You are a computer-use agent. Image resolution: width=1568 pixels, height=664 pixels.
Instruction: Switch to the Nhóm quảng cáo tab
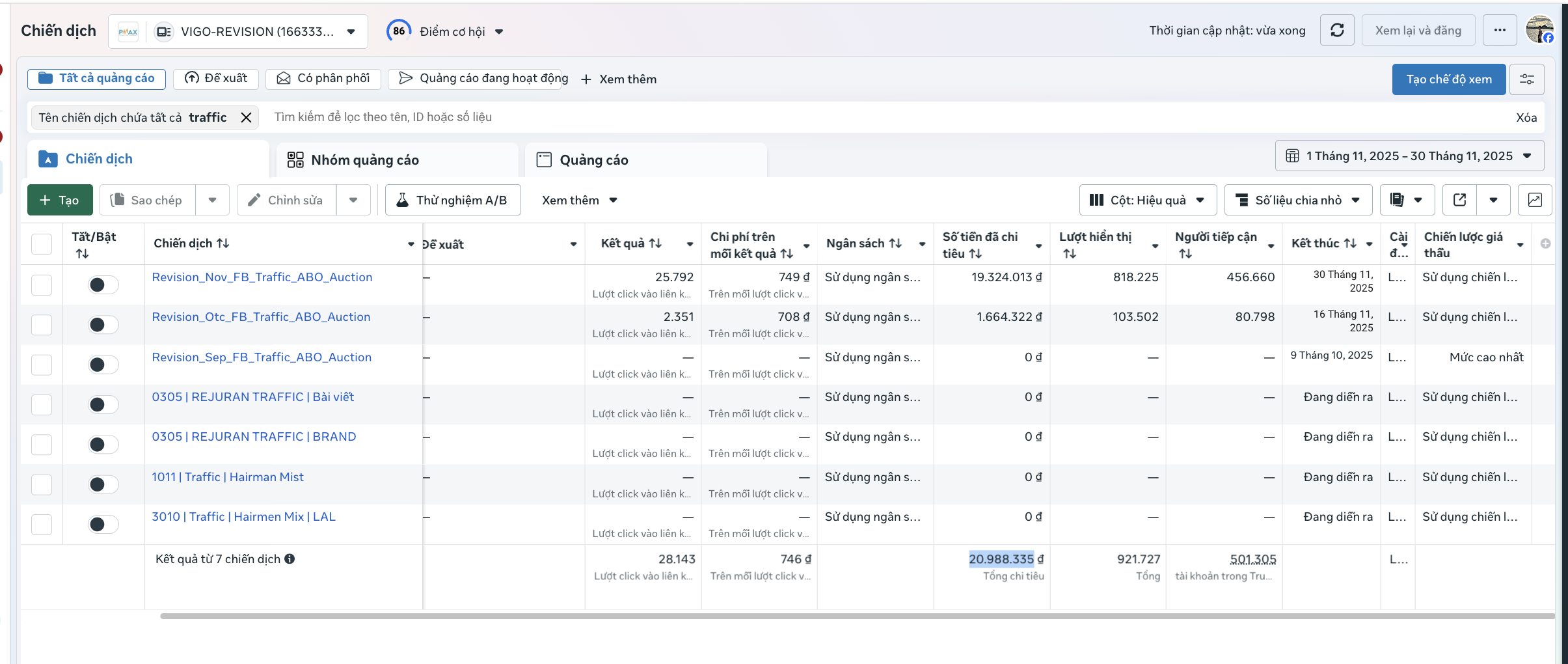pyautogui.click(x=364, y=160)
